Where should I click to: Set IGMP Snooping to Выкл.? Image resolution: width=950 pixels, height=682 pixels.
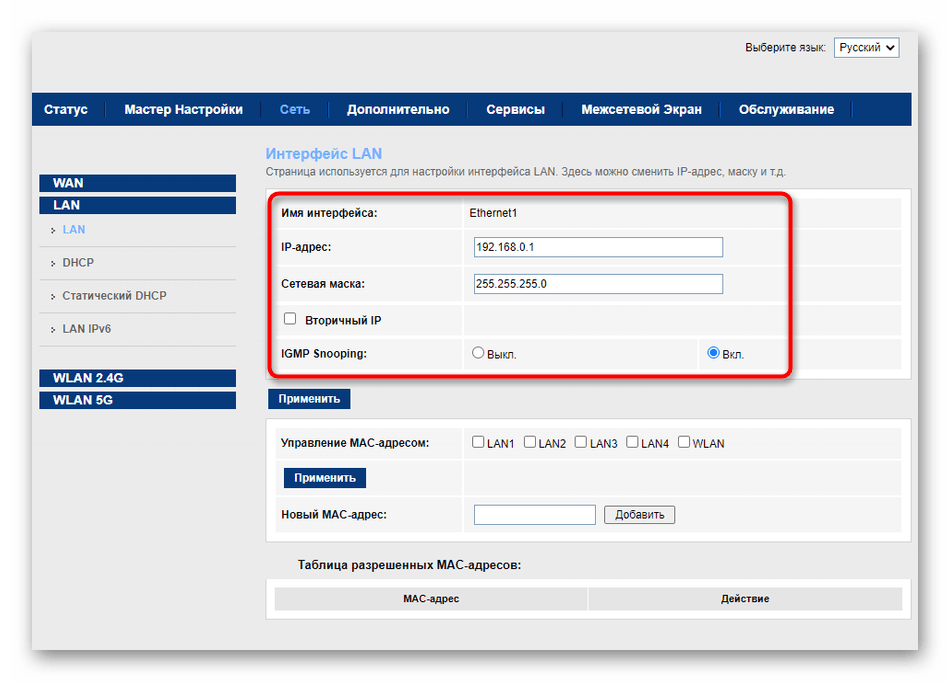pyautogui.click(x=478, y=353)
